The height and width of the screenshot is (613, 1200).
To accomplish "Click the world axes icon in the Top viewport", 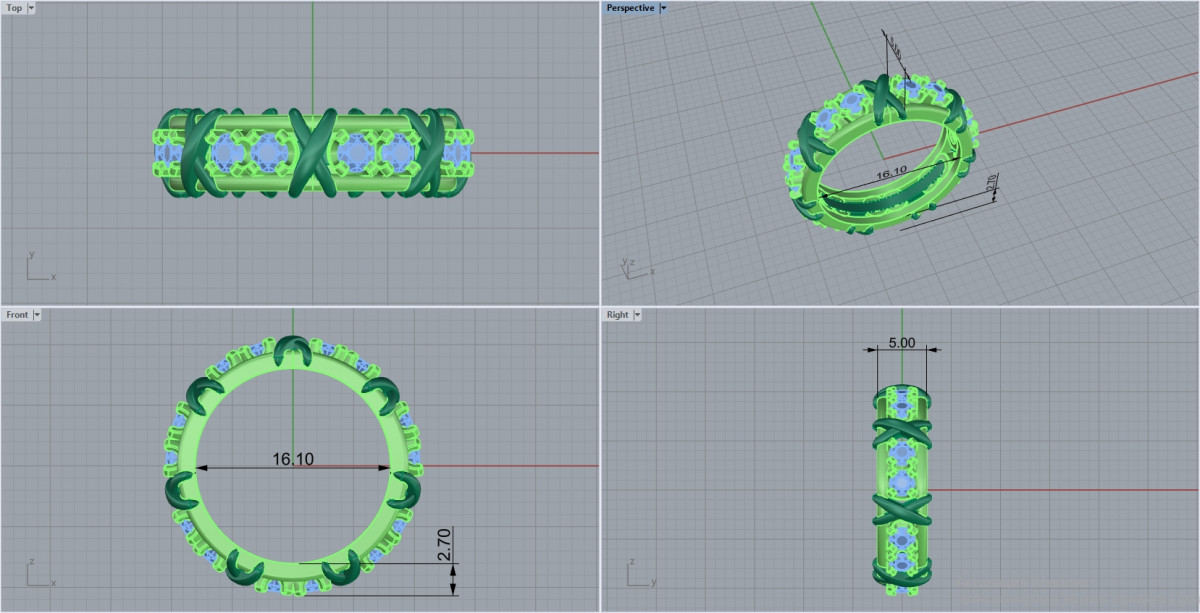I will point(40,267).
